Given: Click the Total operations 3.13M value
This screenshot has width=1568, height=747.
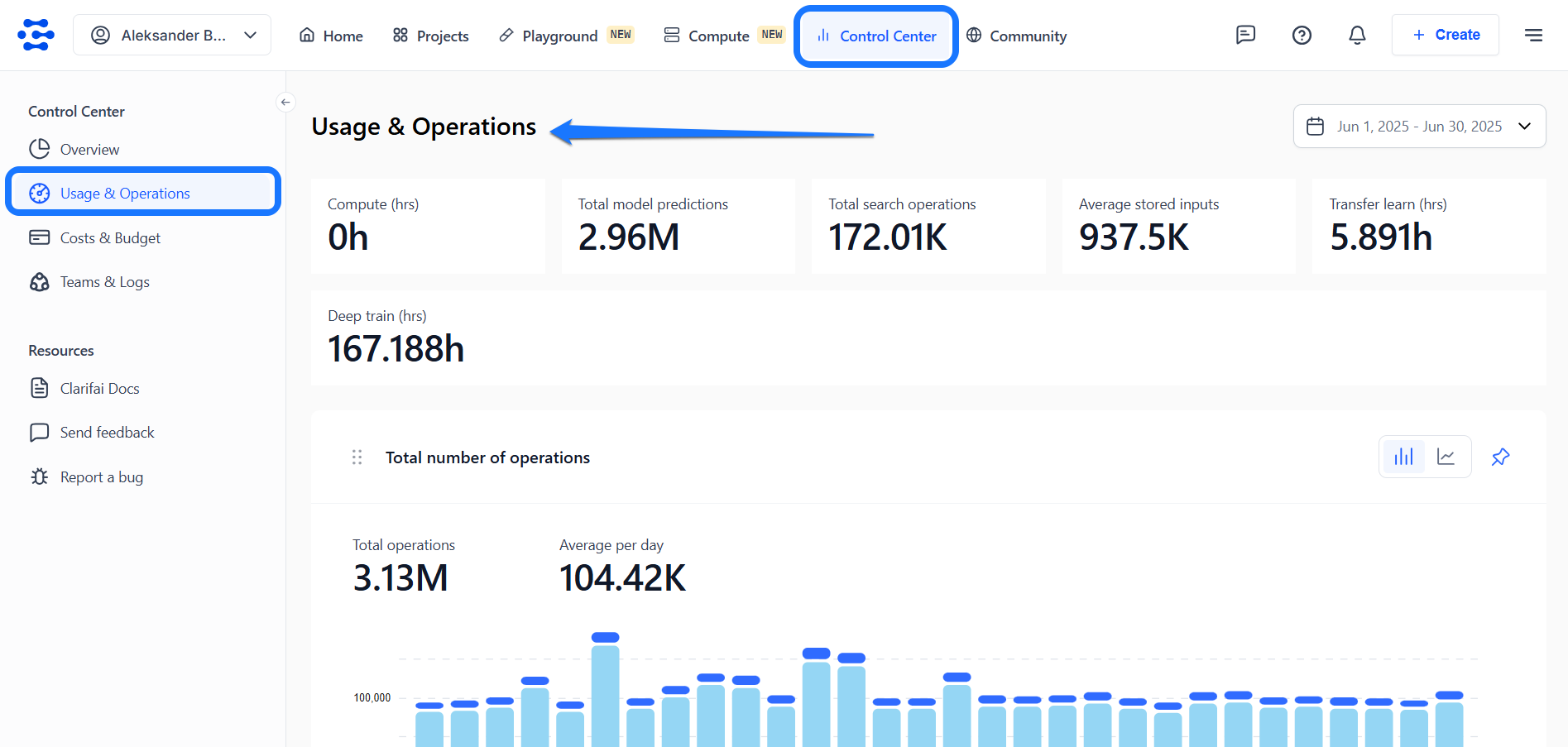Looking at the screenshot, I should pos(400,577).
